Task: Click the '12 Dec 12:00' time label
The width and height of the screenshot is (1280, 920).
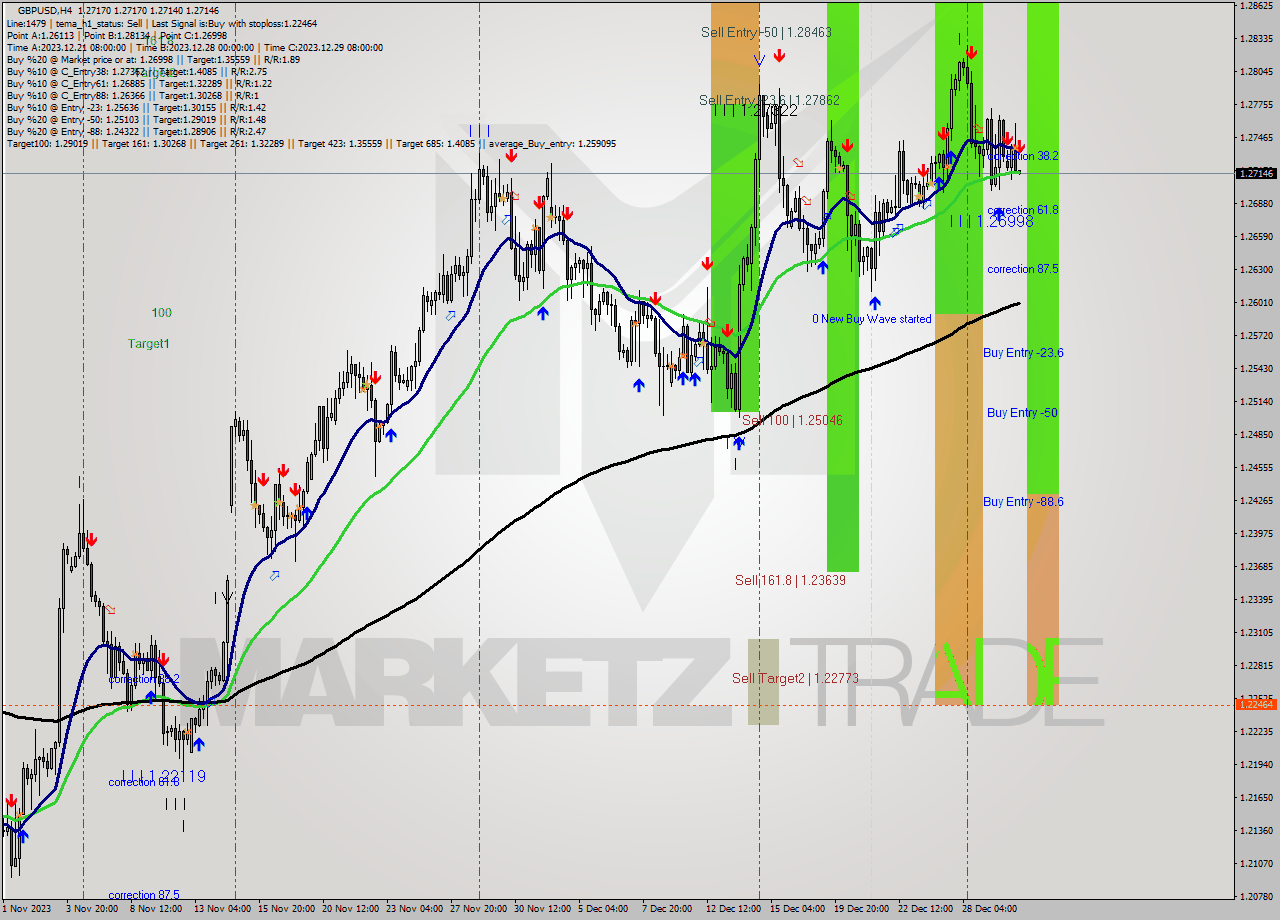Action: [x=734, y=909]
